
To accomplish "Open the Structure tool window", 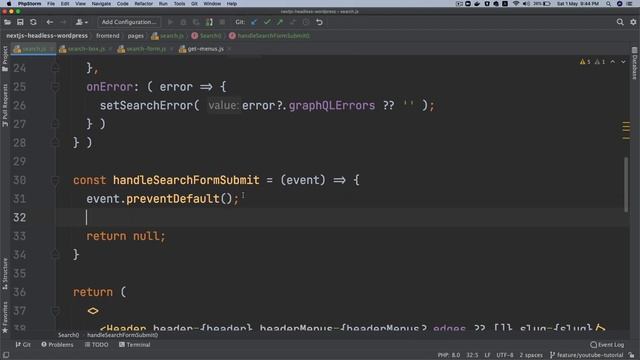I will pyautogui.click(x=5, y=274).
